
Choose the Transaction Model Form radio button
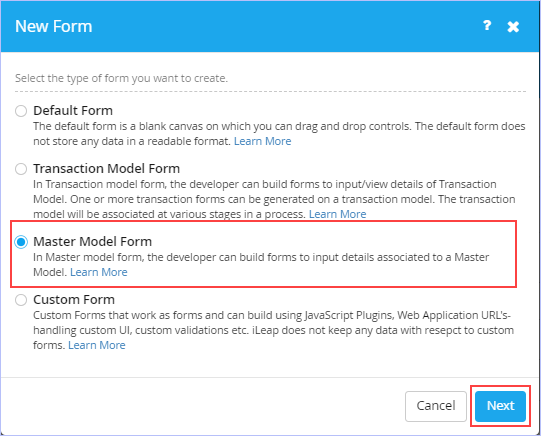(x=21, y=169)
